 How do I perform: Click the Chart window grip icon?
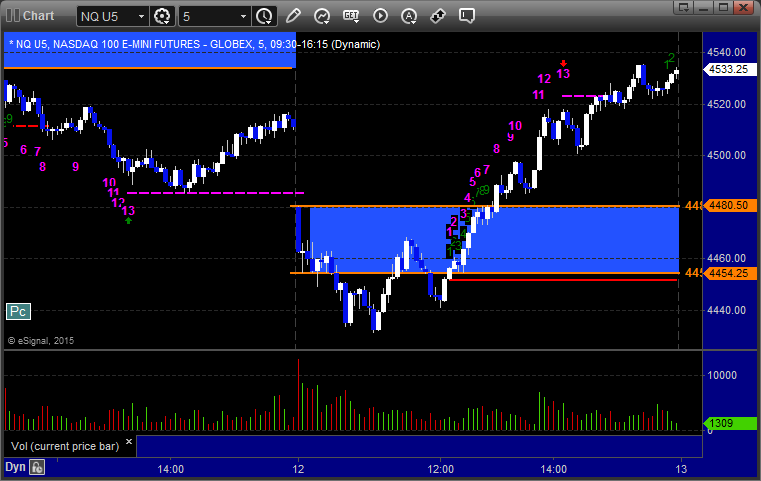click(x=13, y=16)
